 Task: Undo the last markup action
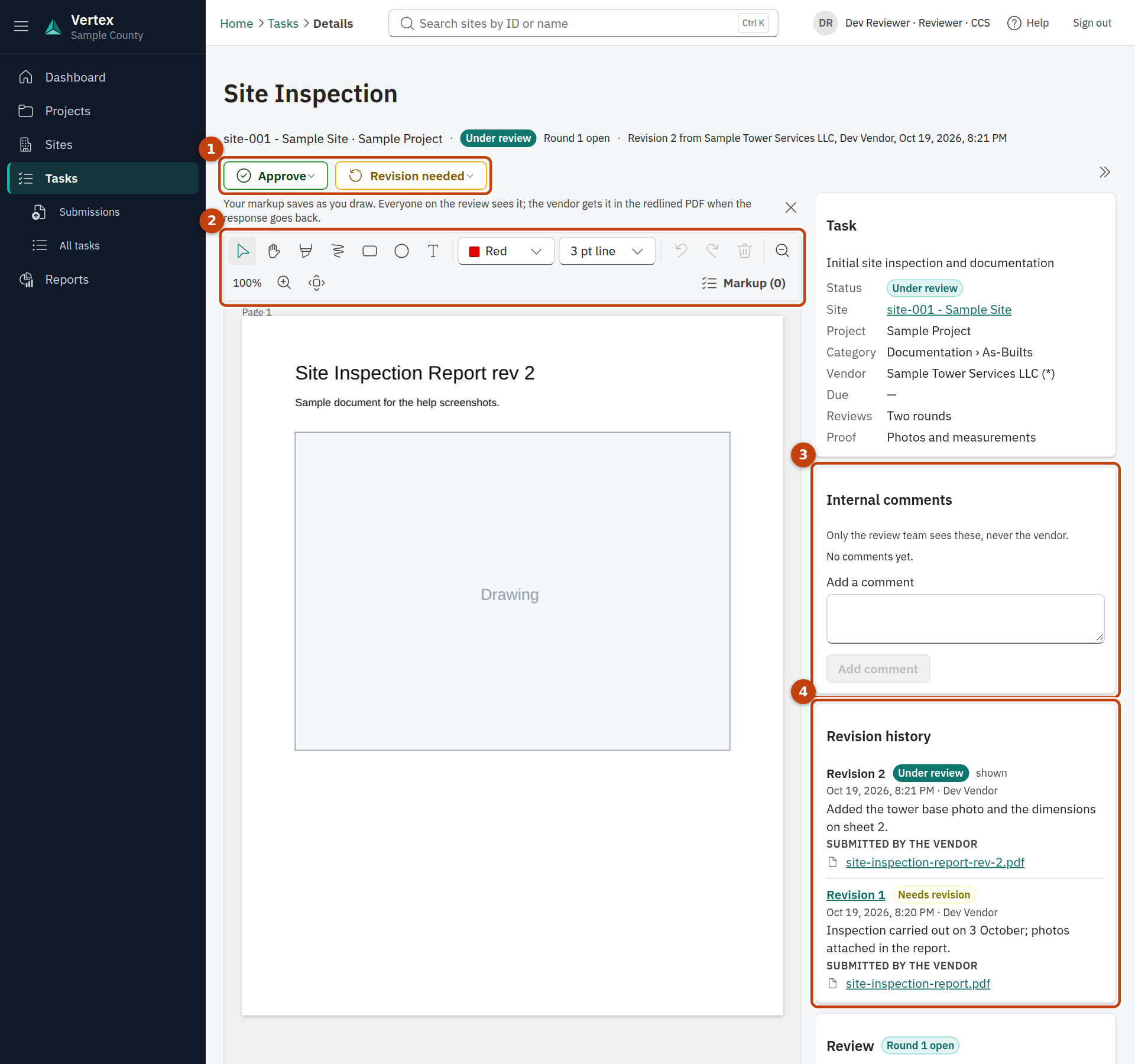pyautogui.click(x=681, y=251)
